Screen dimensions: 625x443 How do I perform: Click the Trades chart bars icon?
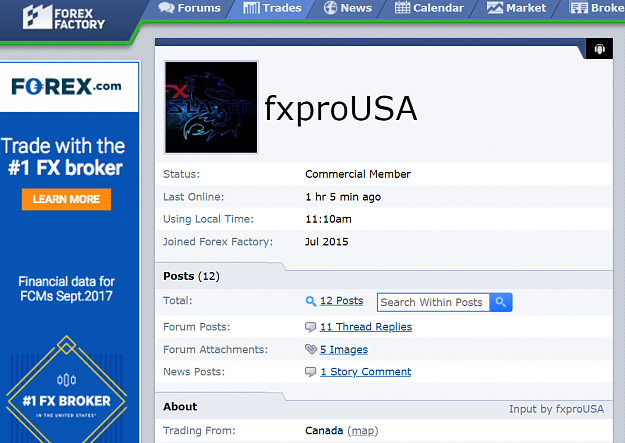click(251, 8)
